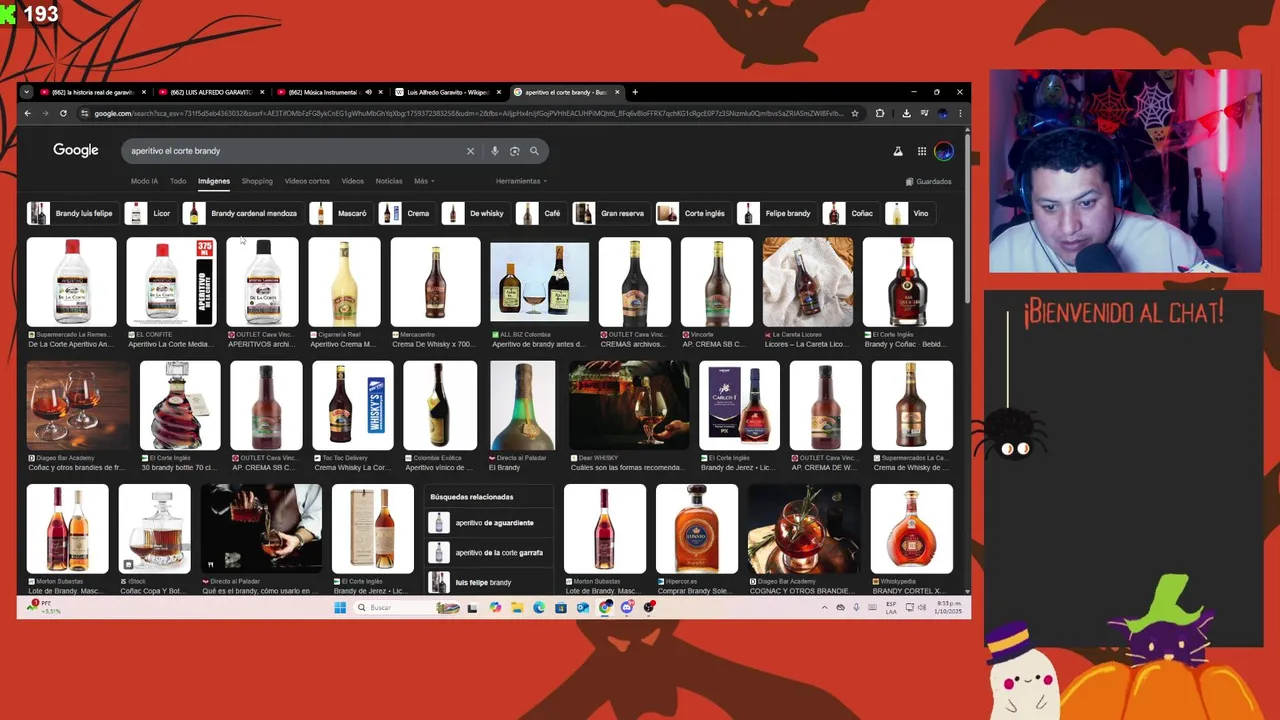Viewport: 1280px width, 720px height.
Task: Select the 'Mascaró' filter chip
Action: pos(340,213)
